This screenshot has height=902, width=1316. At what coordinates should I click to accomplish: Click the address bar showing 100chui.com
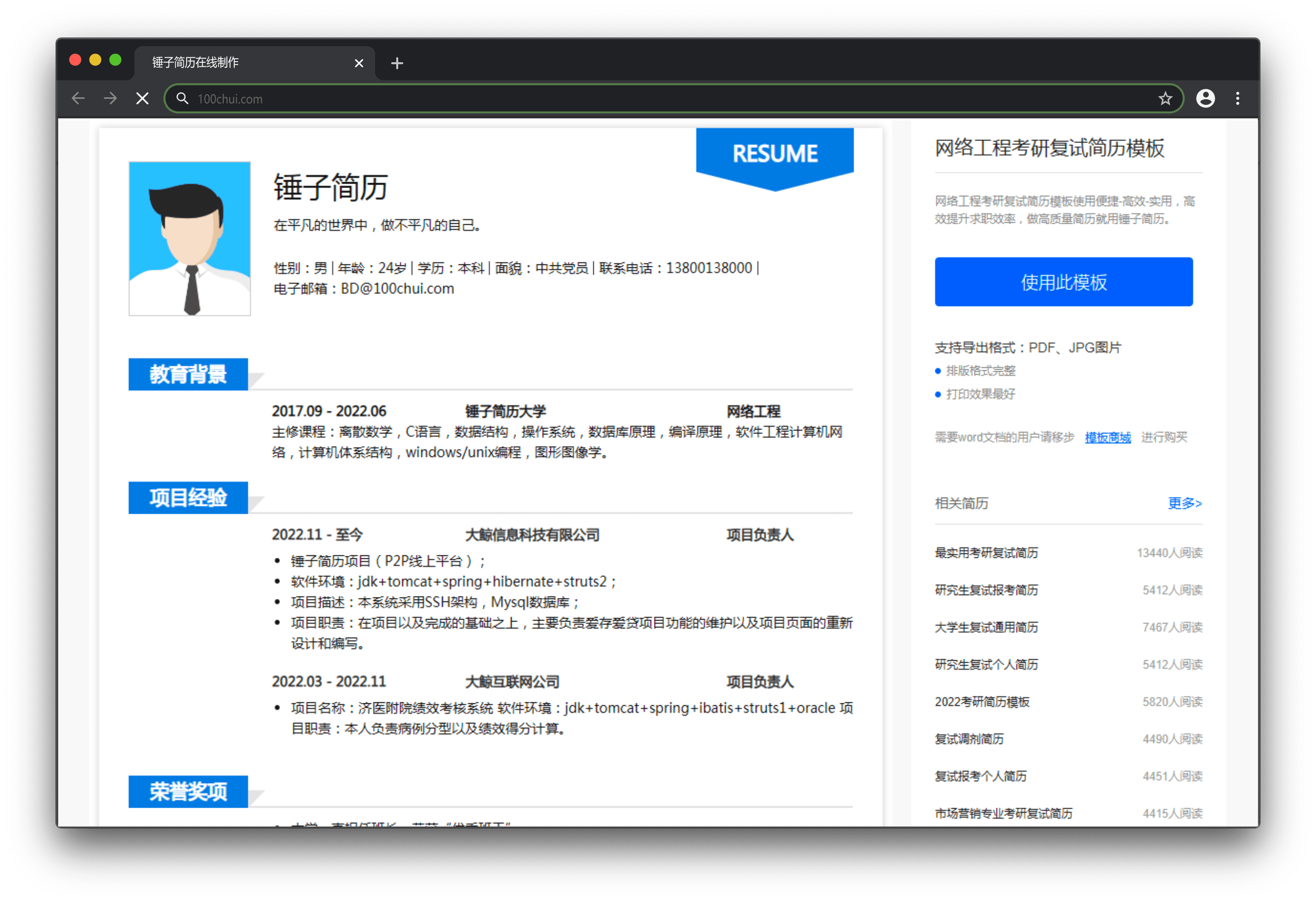tap(673, 99)
